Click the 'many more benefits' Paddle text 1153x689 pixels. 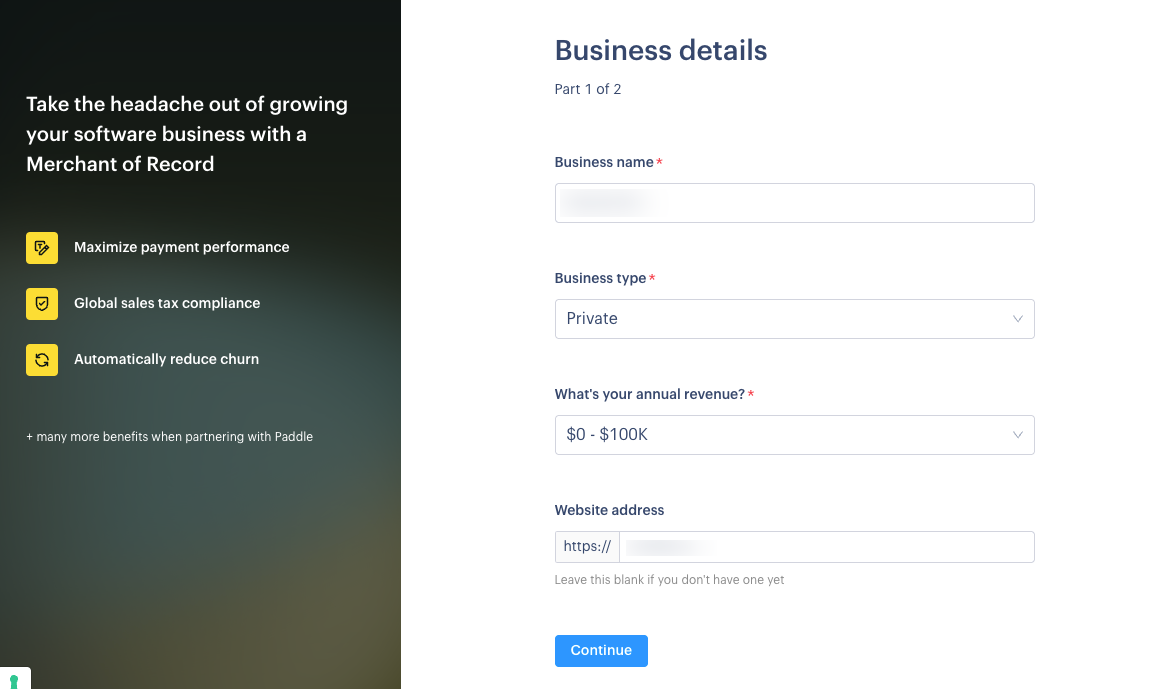point(170,437)
